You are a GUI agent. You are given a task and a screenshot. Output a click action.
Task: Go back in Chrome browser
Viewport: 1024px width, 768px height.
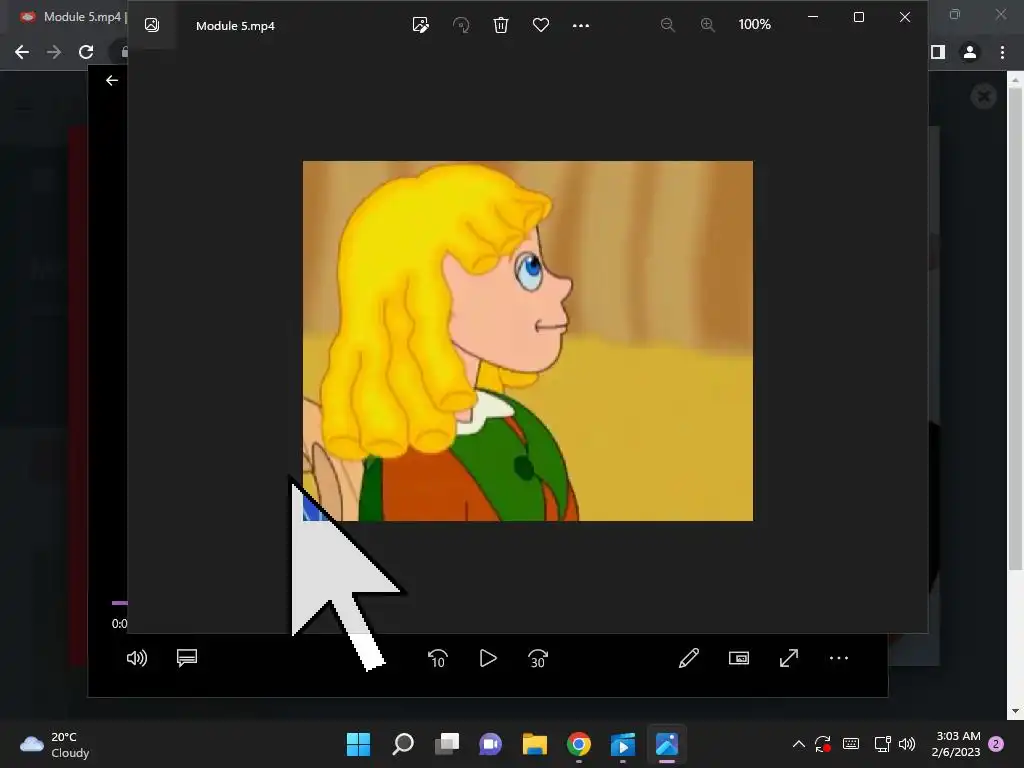22,52
